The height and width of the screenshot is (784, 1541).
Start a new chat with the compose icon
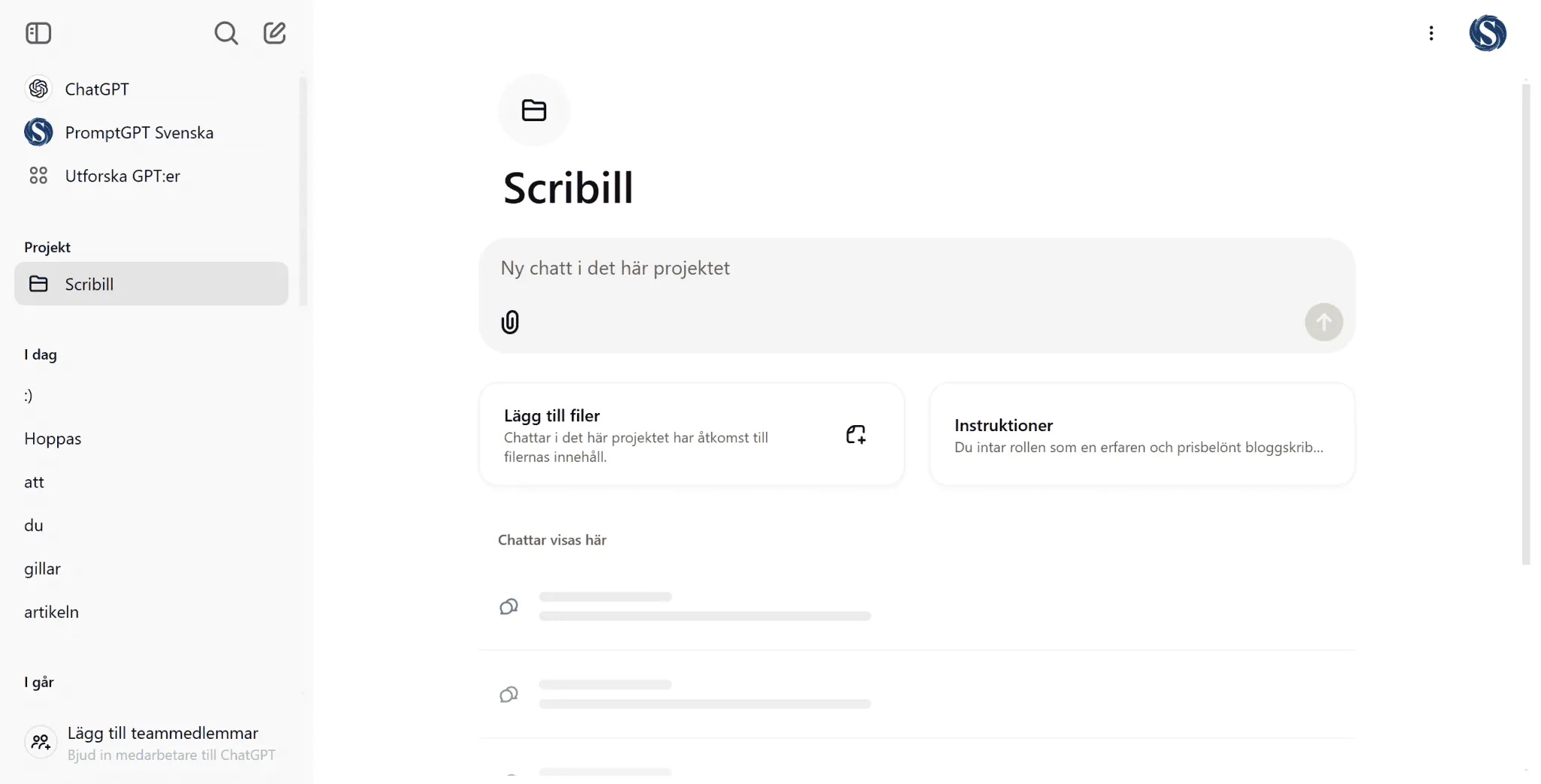[x=275, y=33]
